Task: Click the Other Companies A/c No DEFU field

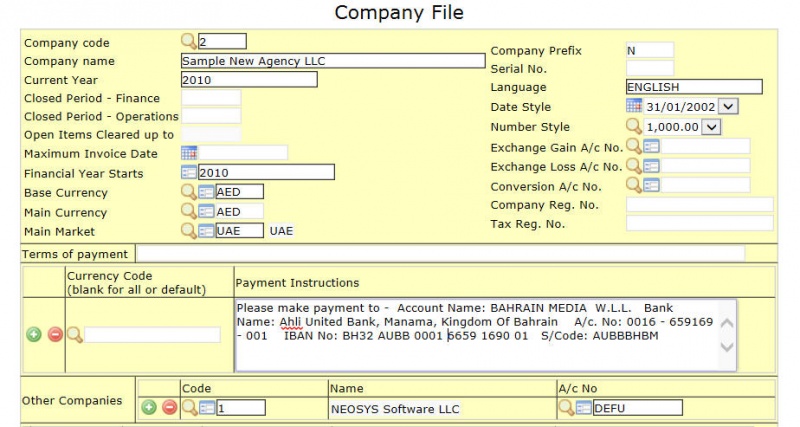Action: [x=638, y=408]
